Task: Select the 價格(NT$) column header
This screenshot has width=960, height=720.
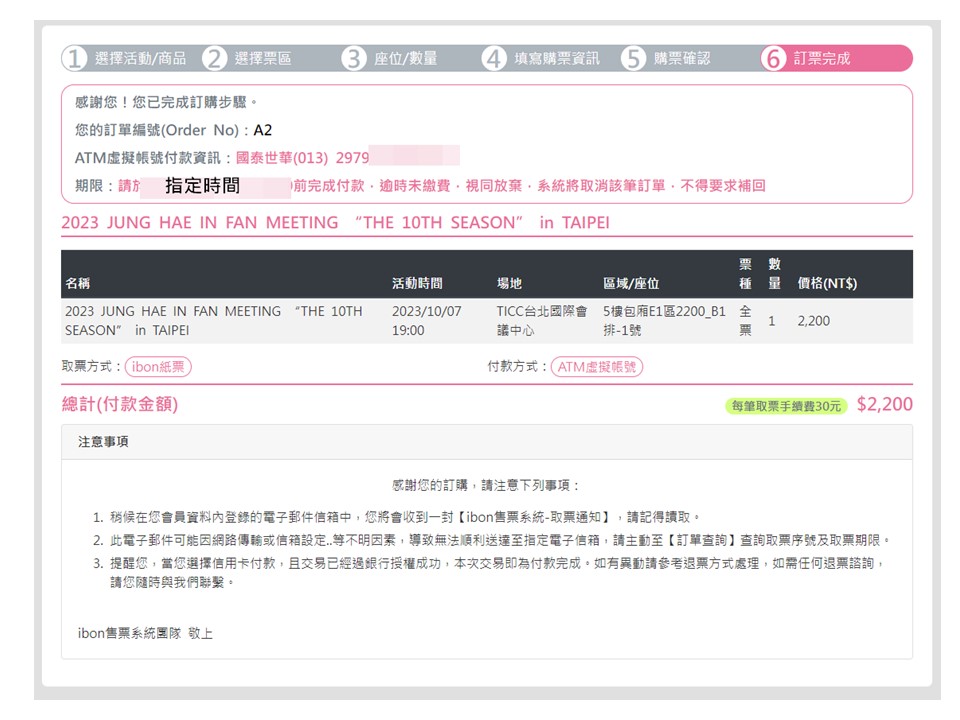Action: tap(826, 284)
